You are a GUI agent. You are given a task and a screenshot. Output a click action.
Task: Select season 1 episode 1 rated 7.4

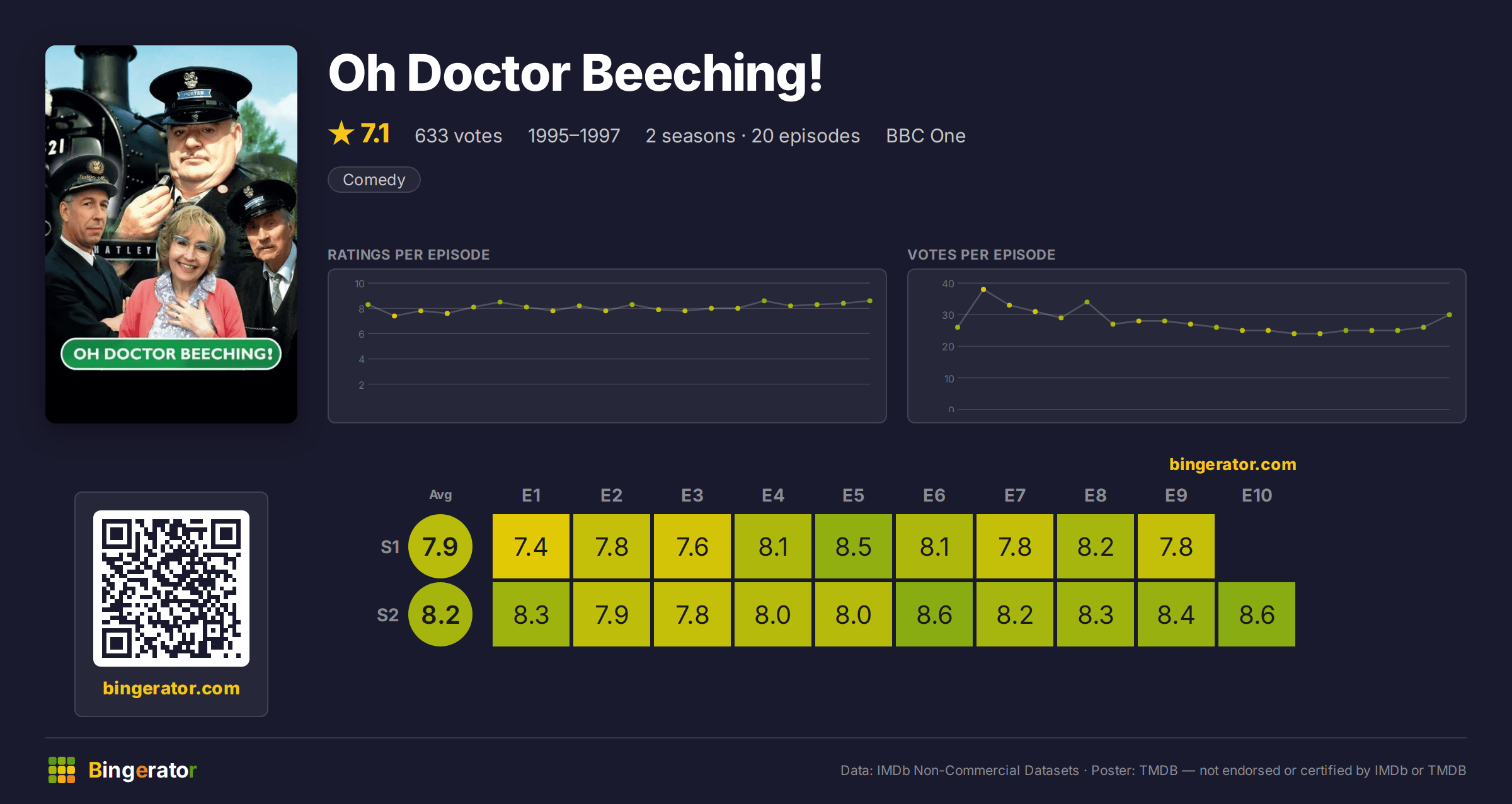[531, 546]
